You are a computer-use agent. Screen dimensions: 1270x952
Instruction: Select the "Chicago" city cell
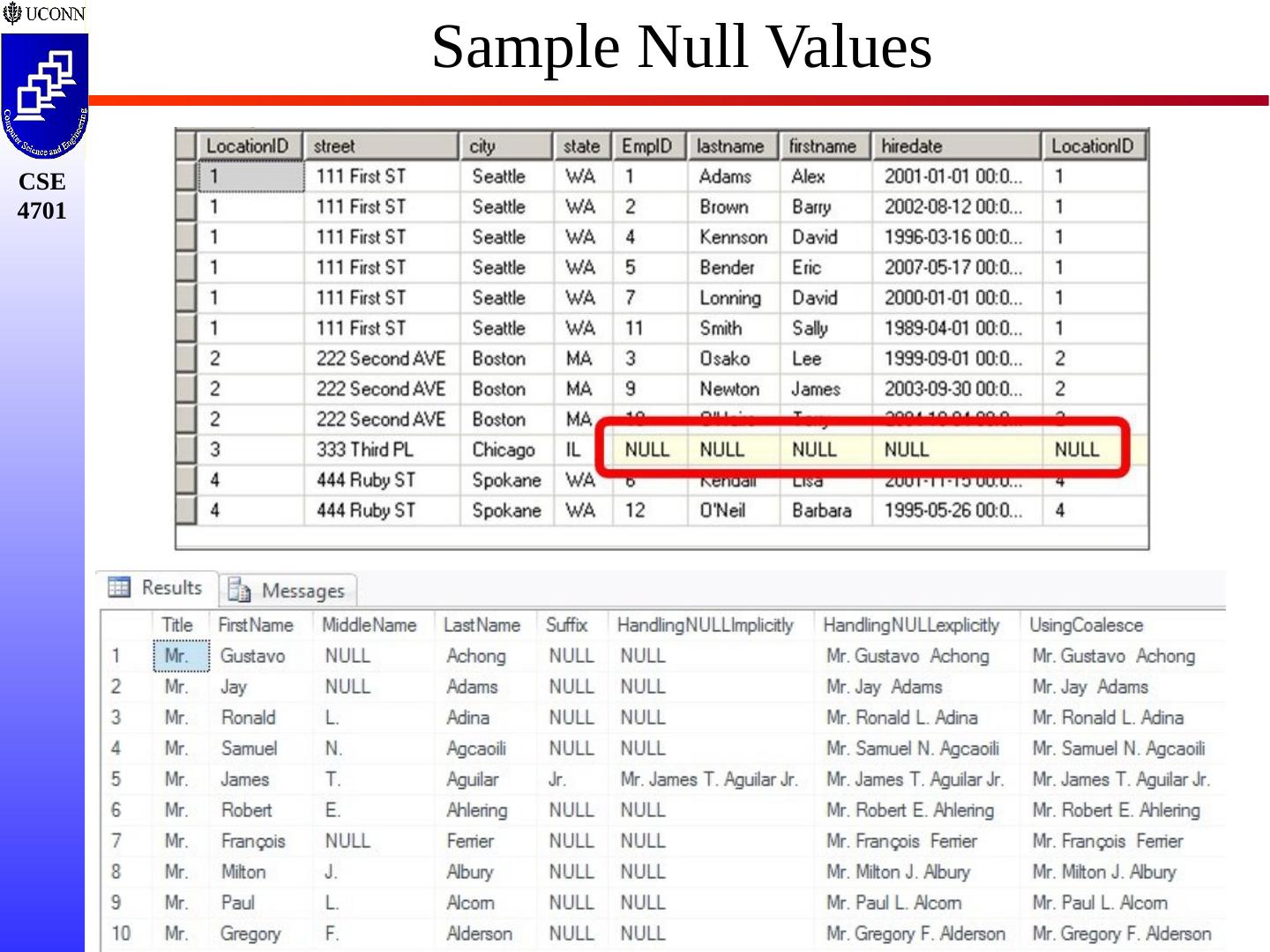tap(506, 450)
